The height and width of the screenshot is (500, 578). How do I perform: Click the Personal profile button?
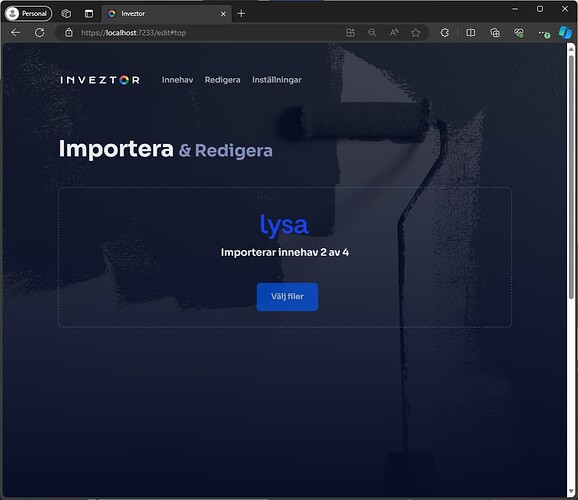coord(28,14)
